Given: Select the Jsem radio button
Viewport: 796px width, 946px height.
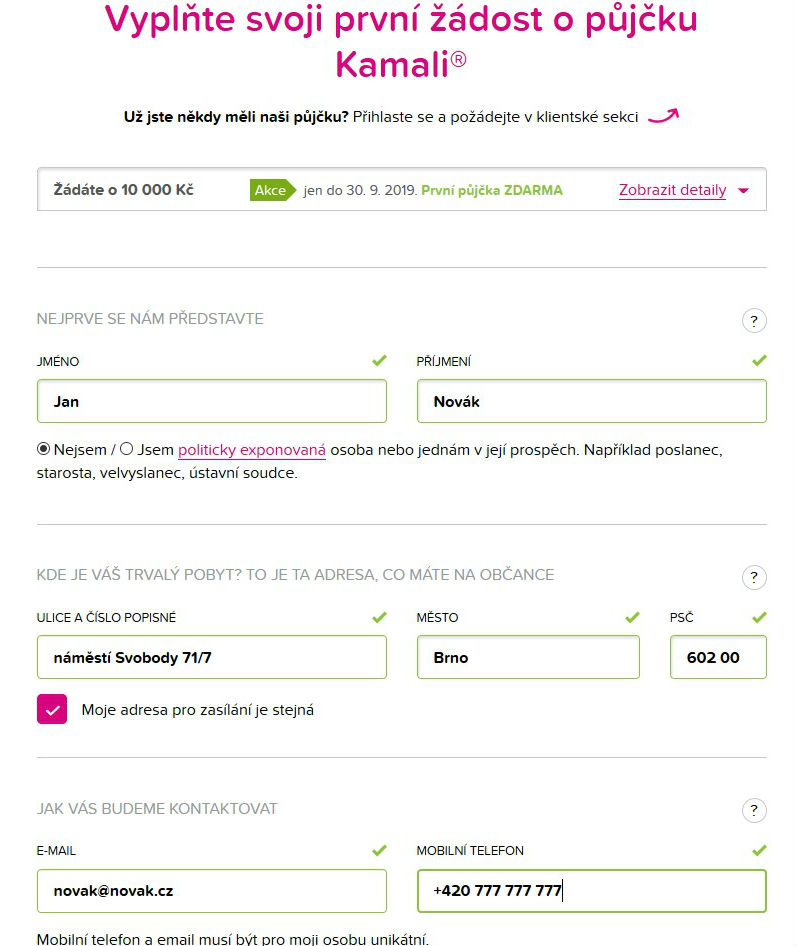Looking at the screenshot, I should pyautogui.click(x=126, y=449).
